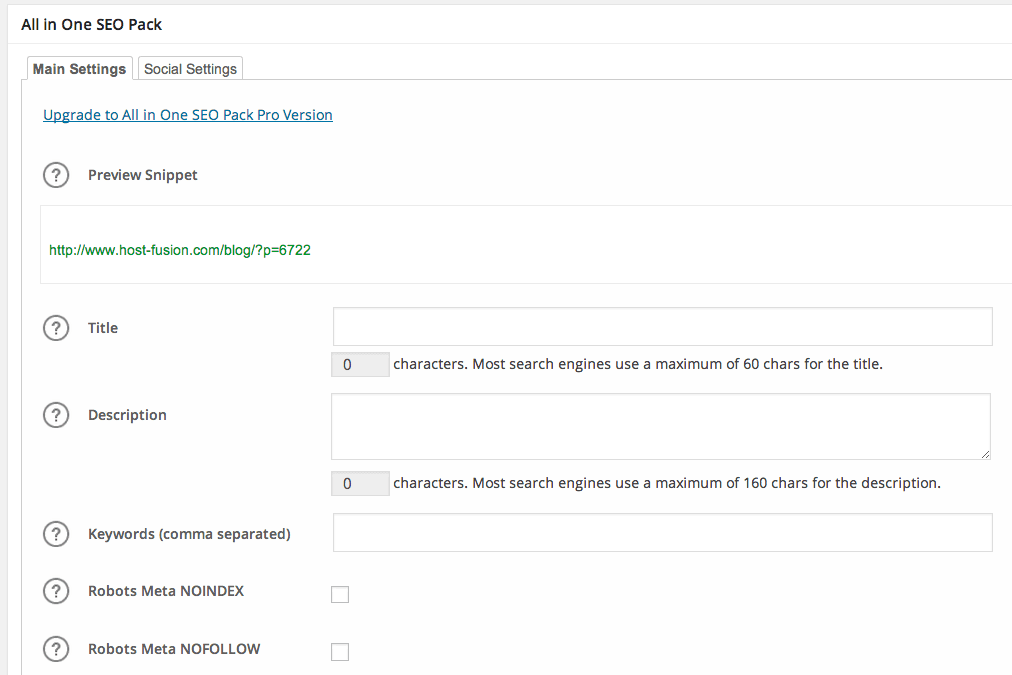Viewport: 1012px width, 675px height.
Task: Focus the Keywords input box
Action: [662, 533]
